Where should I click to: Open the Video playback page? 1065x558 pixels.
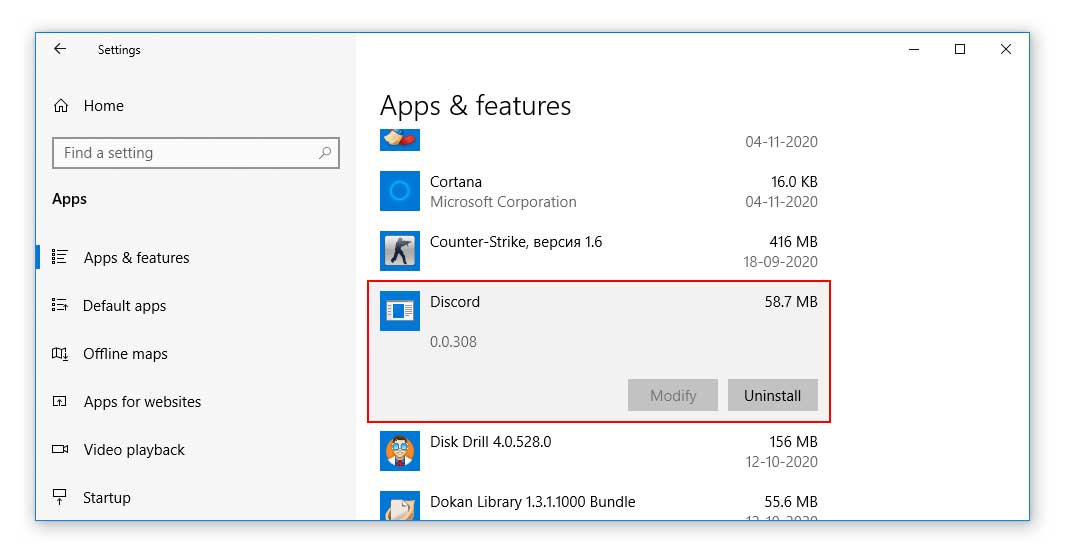click(x=134, y=450)
